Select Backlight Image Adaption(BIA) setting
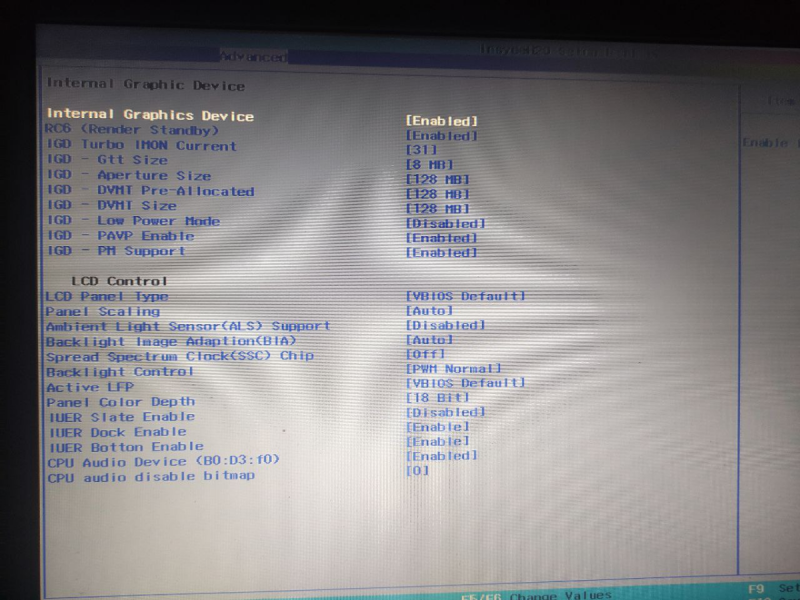 point(171,341)
